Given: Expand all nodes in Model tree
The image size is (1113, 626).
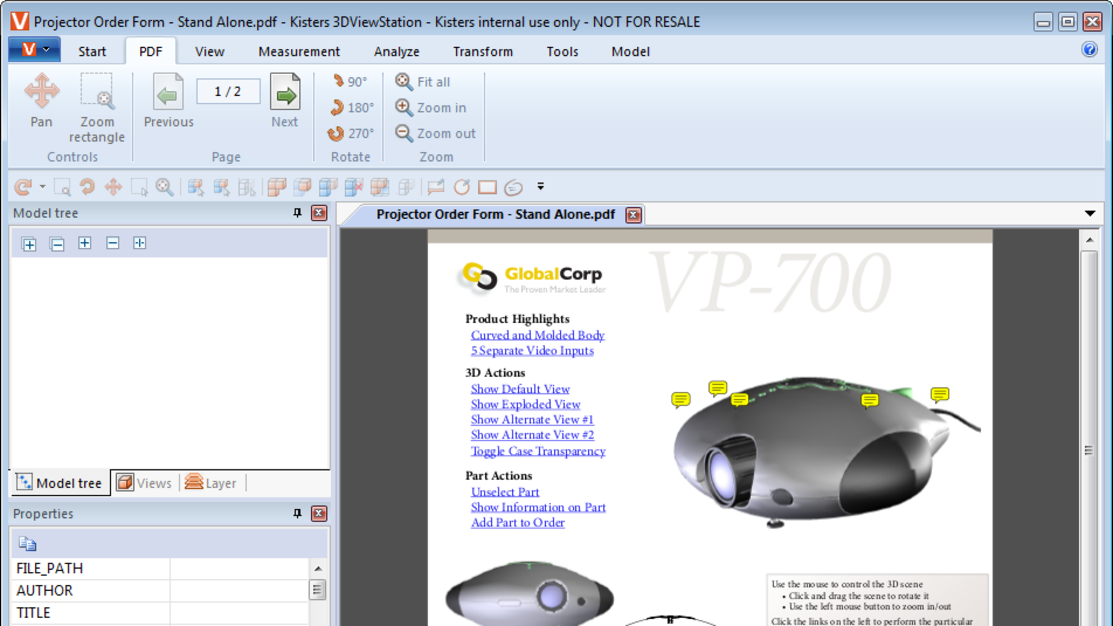Looking at the screenshot, I should 29,244.
